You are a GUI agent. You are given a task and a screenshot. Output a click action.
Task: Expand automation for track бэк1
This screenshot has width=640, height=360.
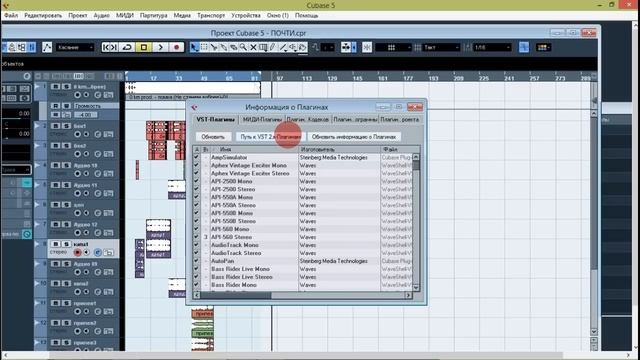click(38, 126)
